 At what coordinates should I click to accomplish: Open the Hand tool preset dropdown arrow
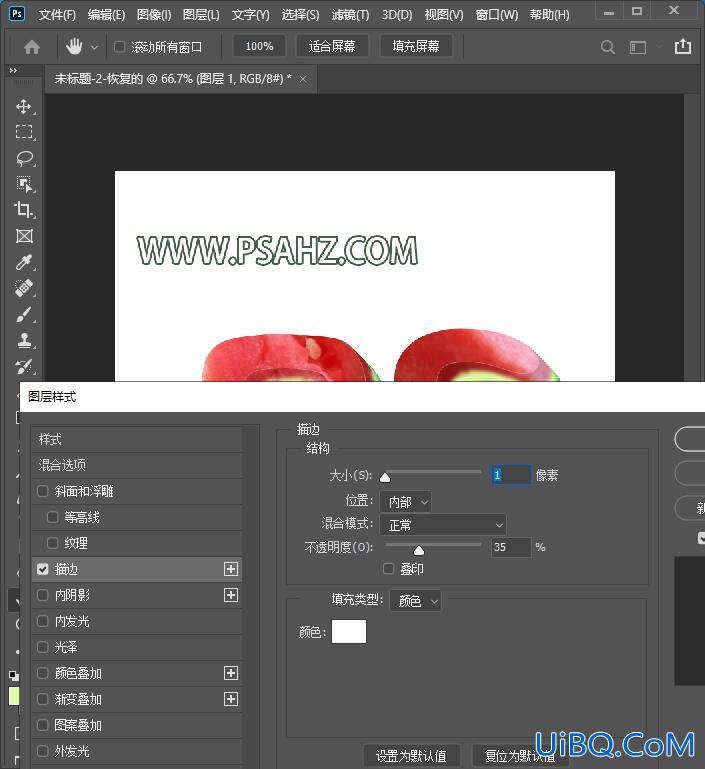pos(95,48)
